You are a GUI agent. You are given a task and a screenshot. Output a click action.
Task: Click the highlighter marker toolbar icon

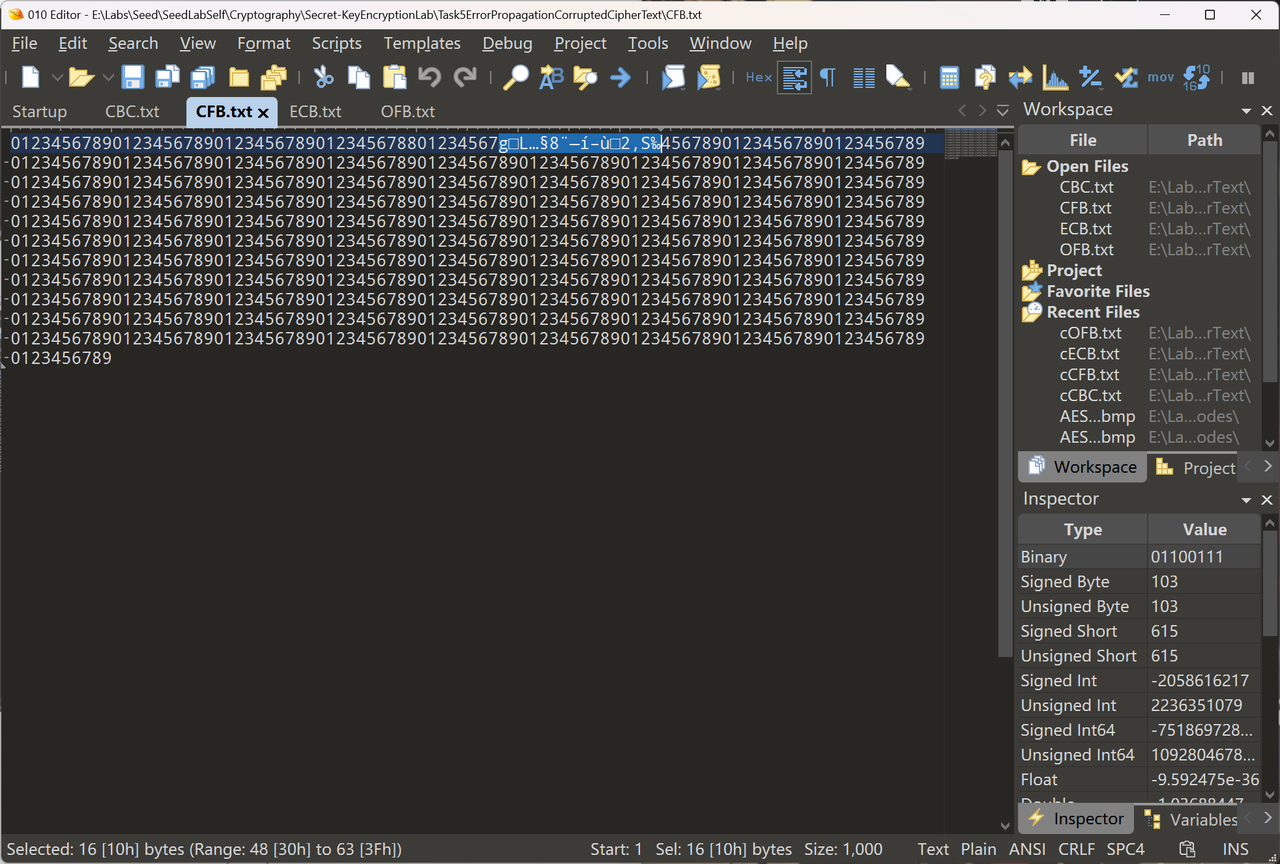click(898, 77)
